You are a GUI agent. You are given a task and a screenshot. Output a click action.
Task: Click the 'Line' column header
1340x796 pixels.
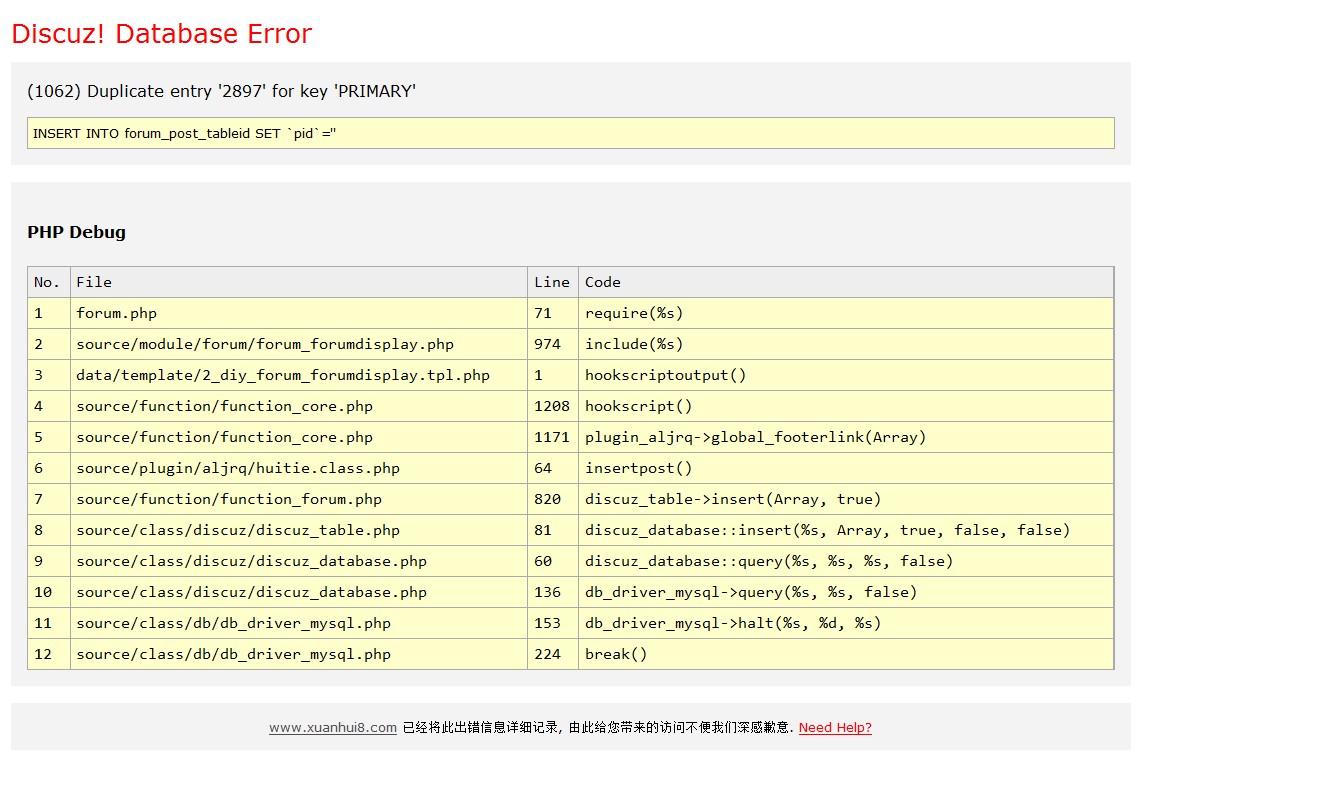(x=553, y=282)
